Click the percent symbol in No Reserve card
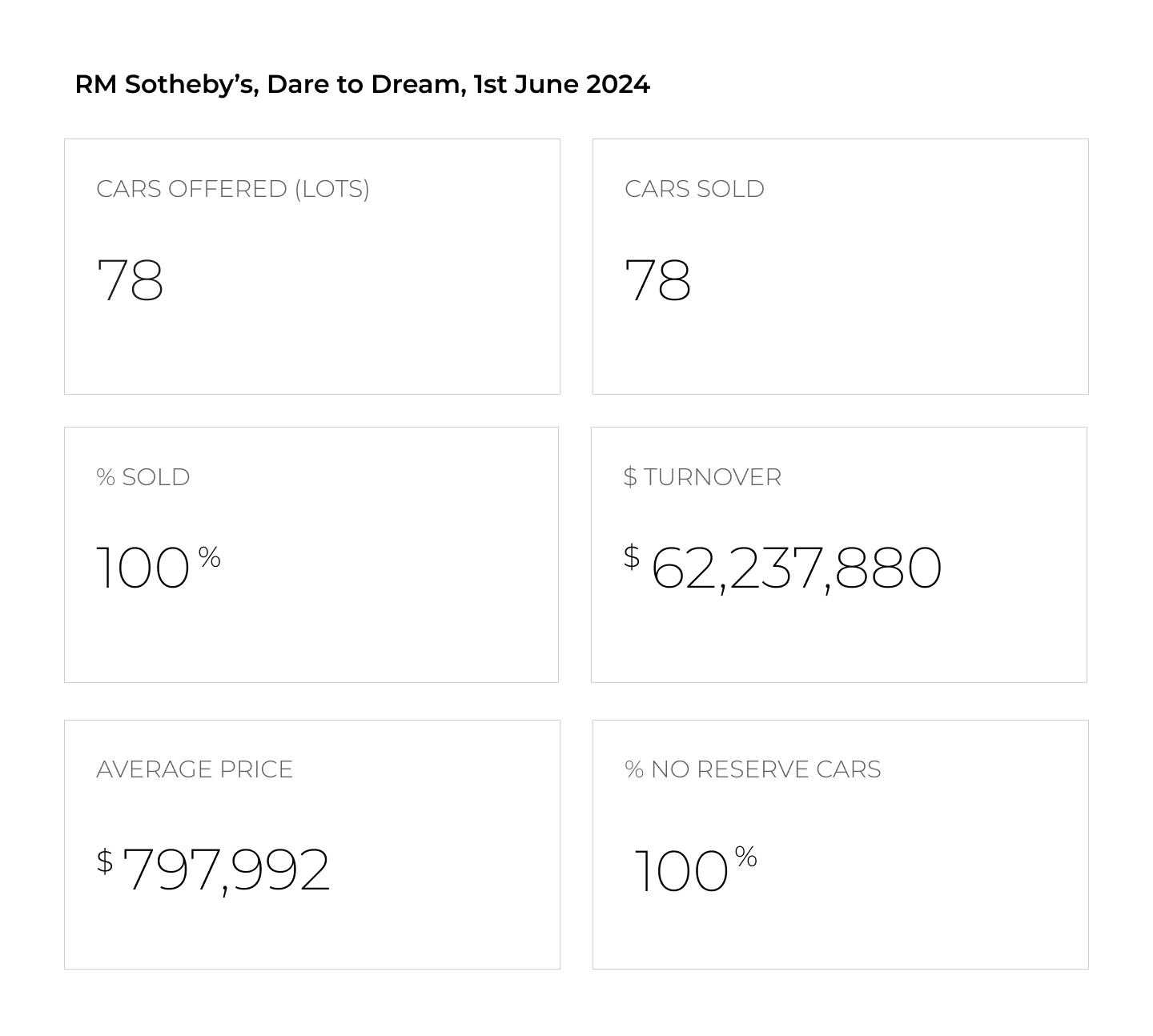 (745, 857)
